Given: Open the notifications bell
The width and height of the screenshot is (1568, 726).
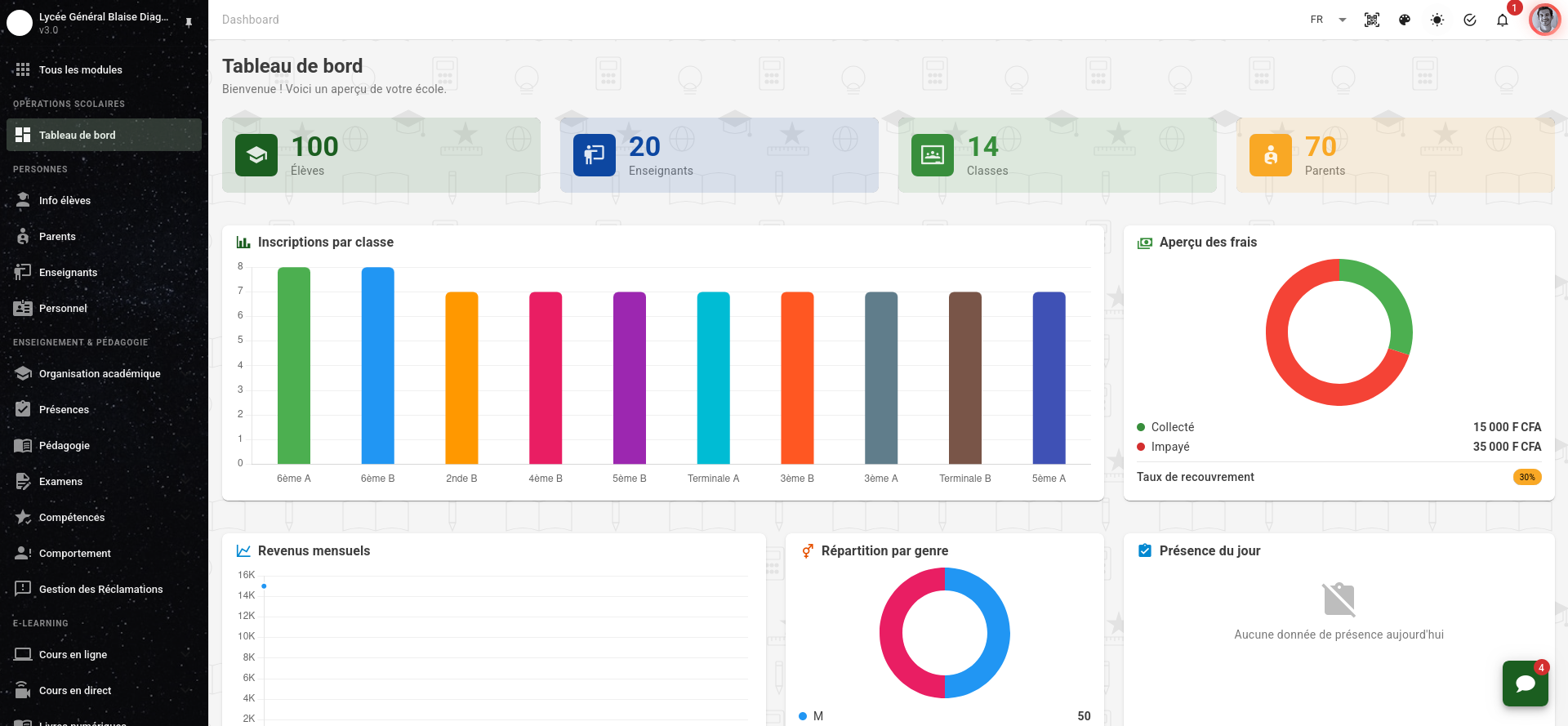Looking at the screenshot, I should point(1503,20).
